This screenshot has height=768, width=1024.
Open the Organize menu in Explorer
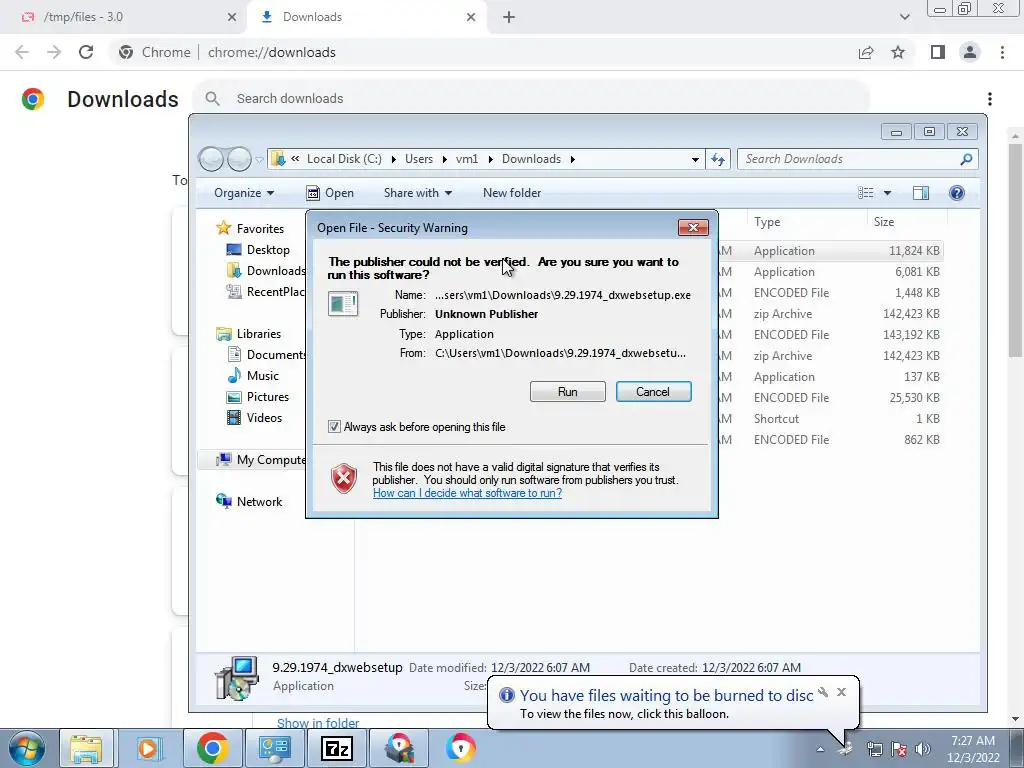click(244, 193)
